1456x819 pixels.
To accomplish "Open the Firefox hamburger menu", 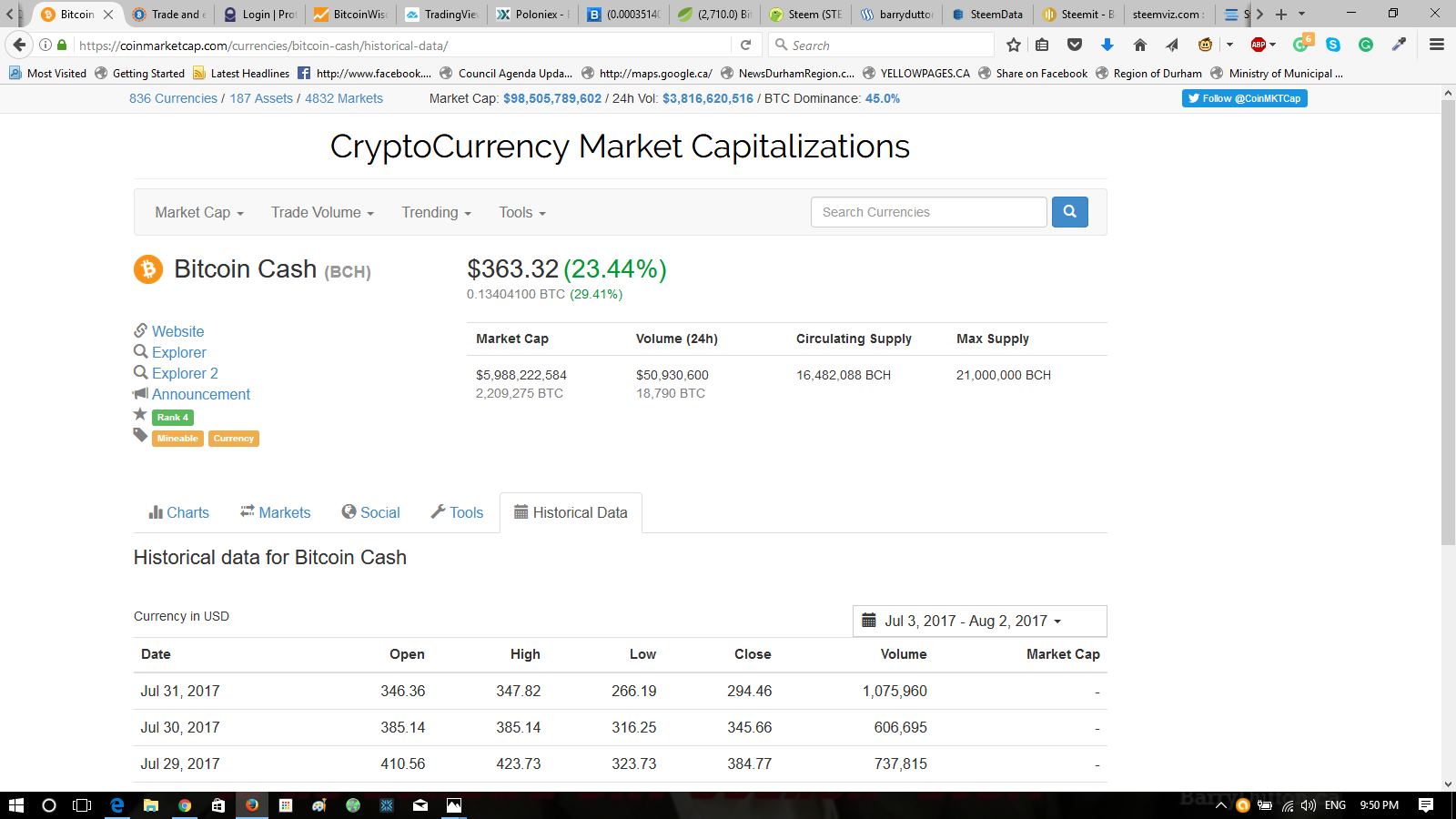I will click(1437, 45).
